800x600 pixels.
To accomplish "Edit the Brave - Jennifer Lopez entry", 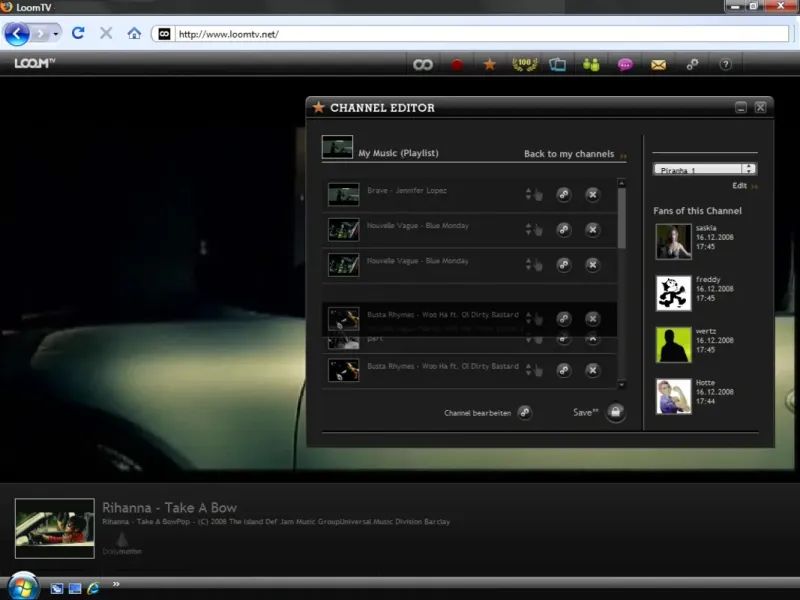I will [563, 194].
